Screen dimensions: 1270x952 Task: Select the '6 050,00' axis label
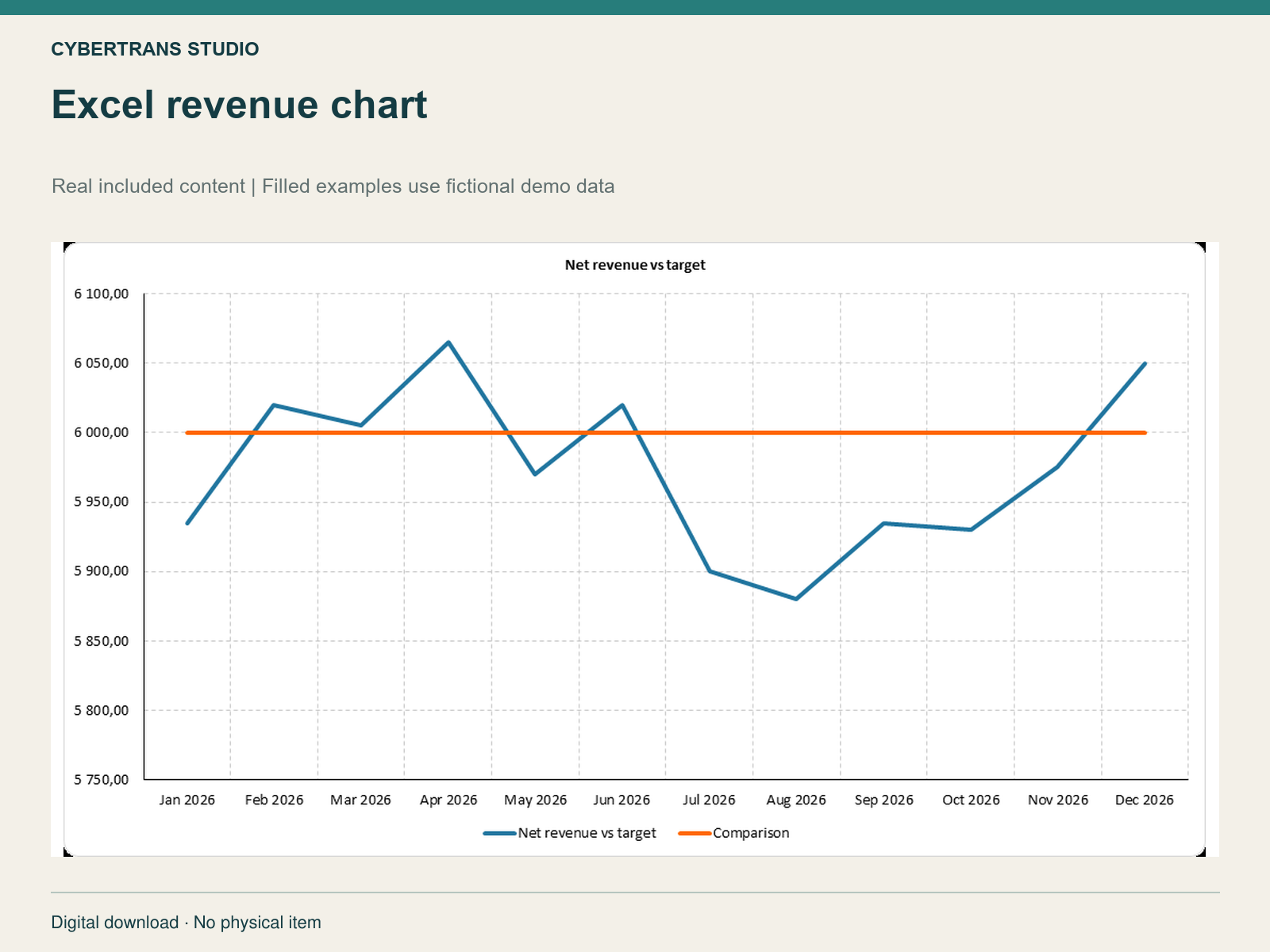[102, 363]
